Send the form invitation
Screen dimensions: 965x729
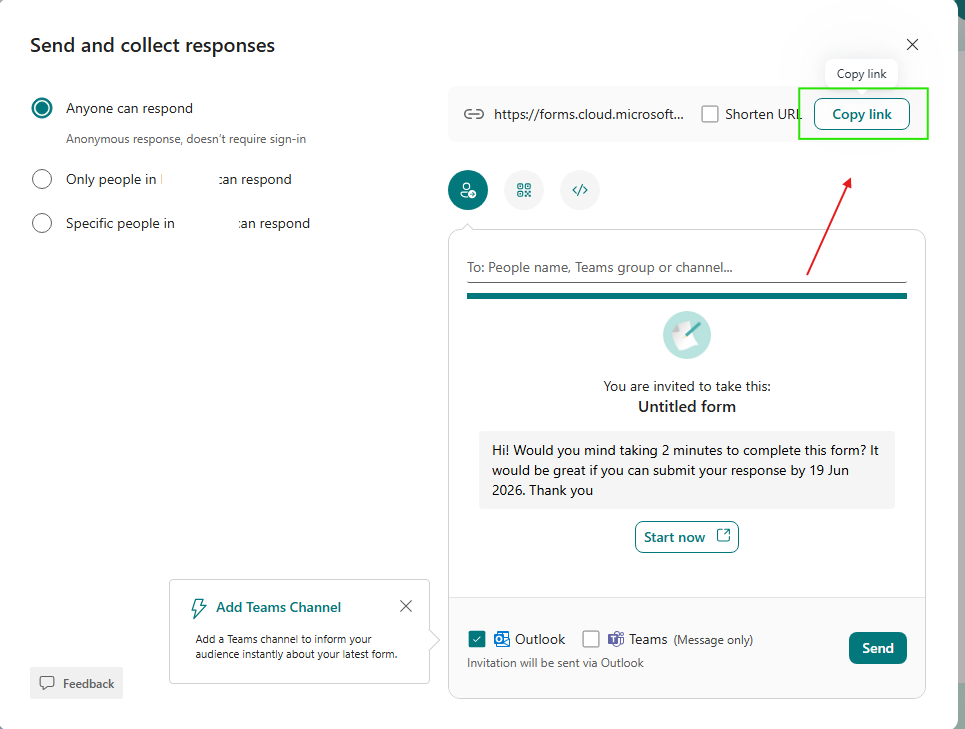click(x=878, y=648)
